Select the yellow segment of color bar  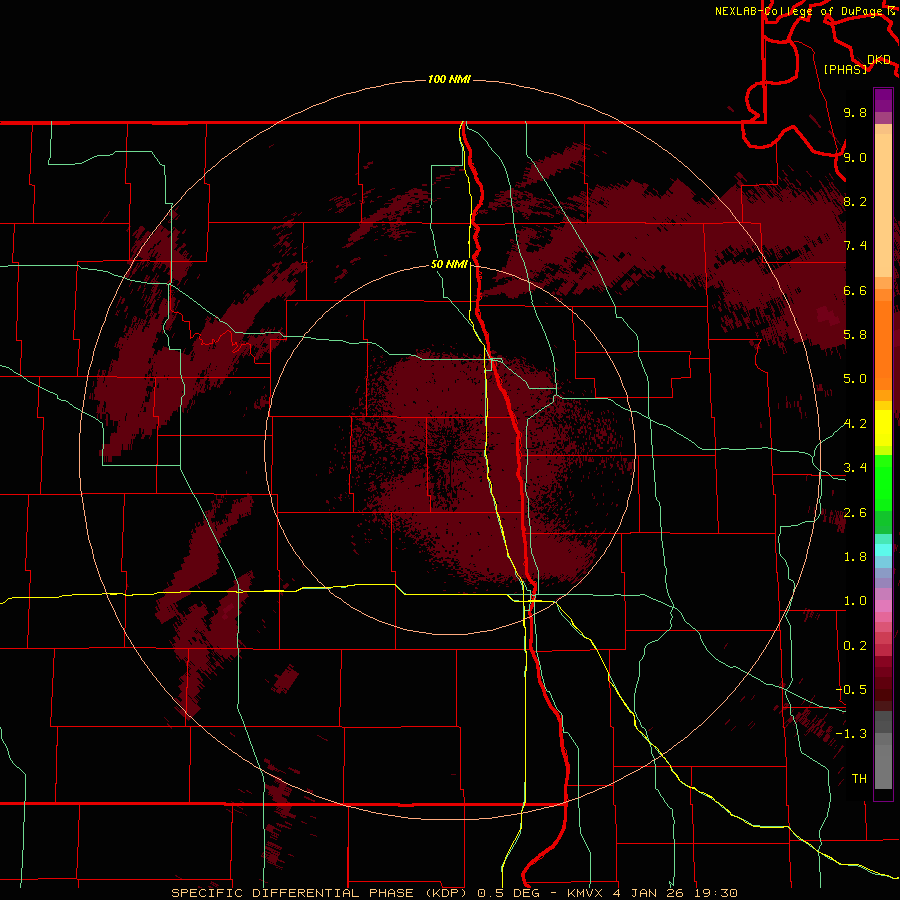click(883, 428)
